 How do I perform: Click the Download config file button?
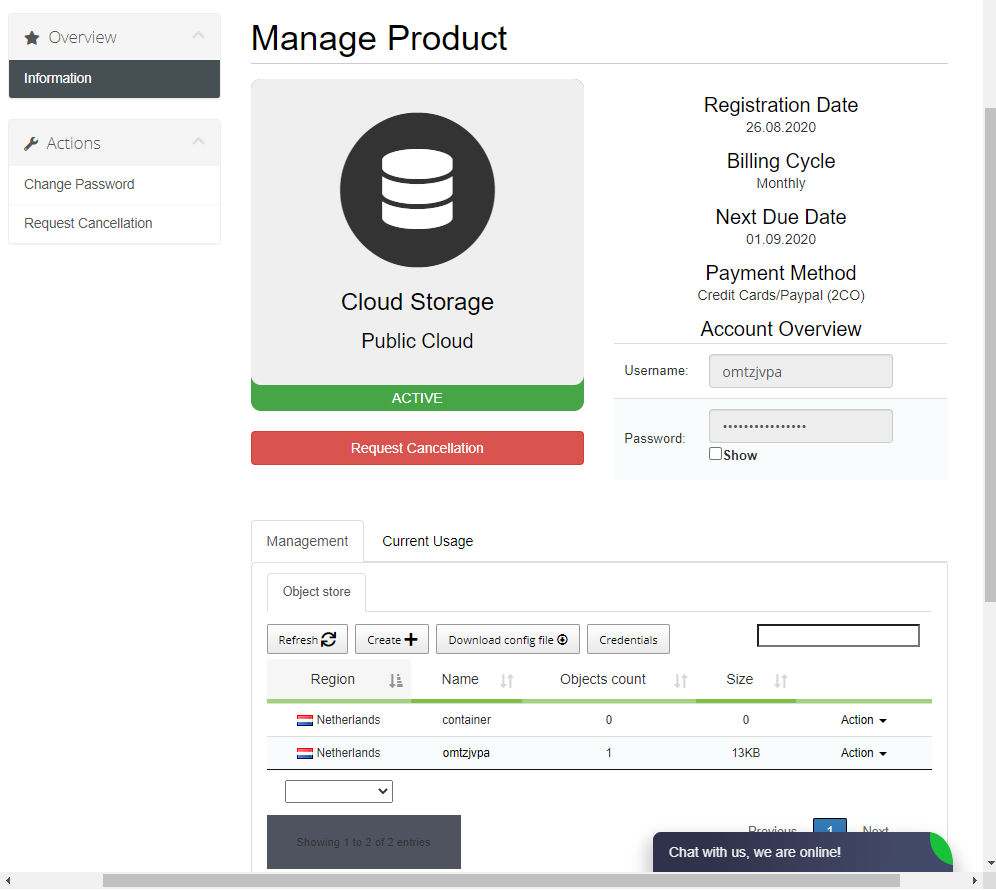click(x=508, y=640)
